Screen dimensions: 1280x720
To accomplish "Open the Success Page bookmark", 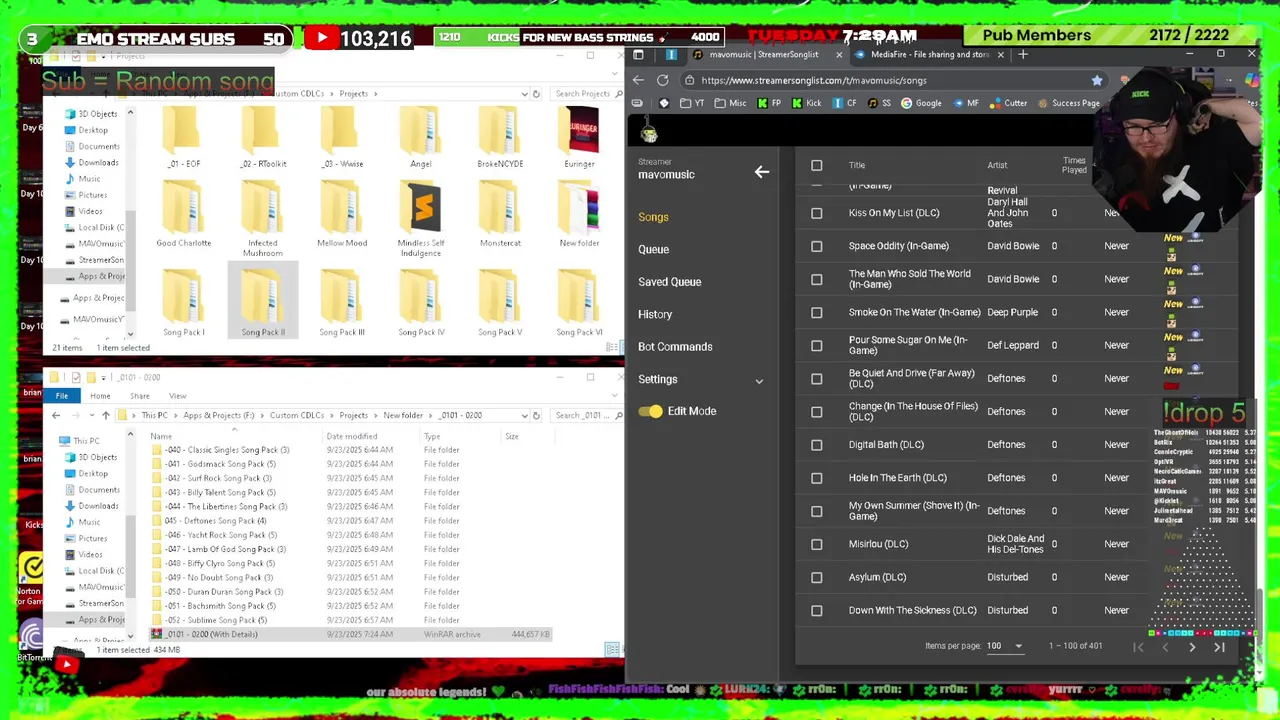I will point(1069,103).
